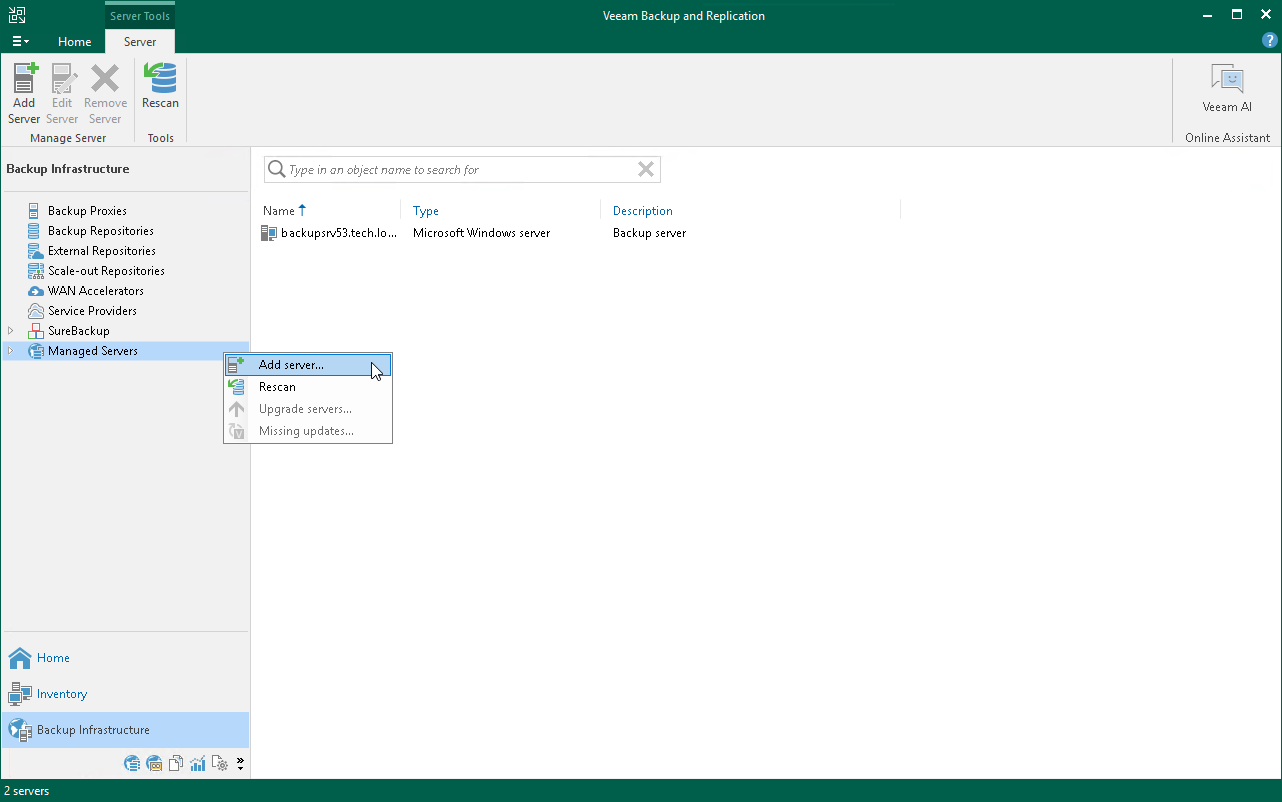The height and width of the screenshot is (802, 1282).
Task: Click the Microsoft Windows server type cell
Action: click(x=481, y=233)
